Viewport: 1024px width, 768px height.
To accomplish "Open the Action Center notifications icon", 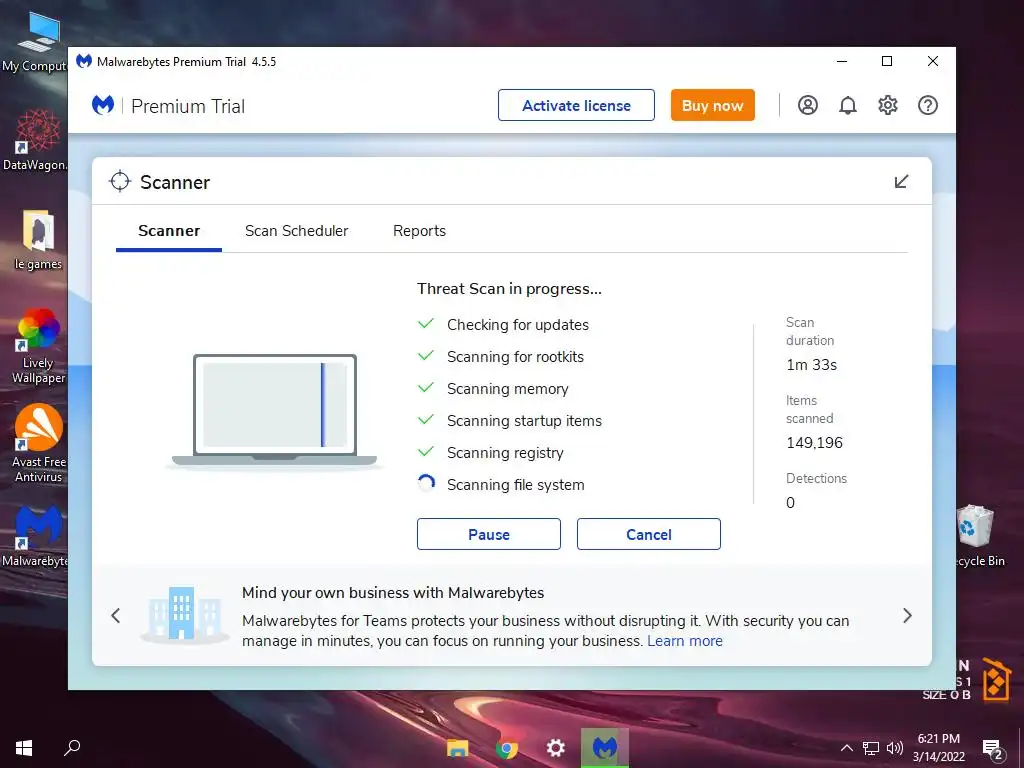I will (x=993, y=749).
